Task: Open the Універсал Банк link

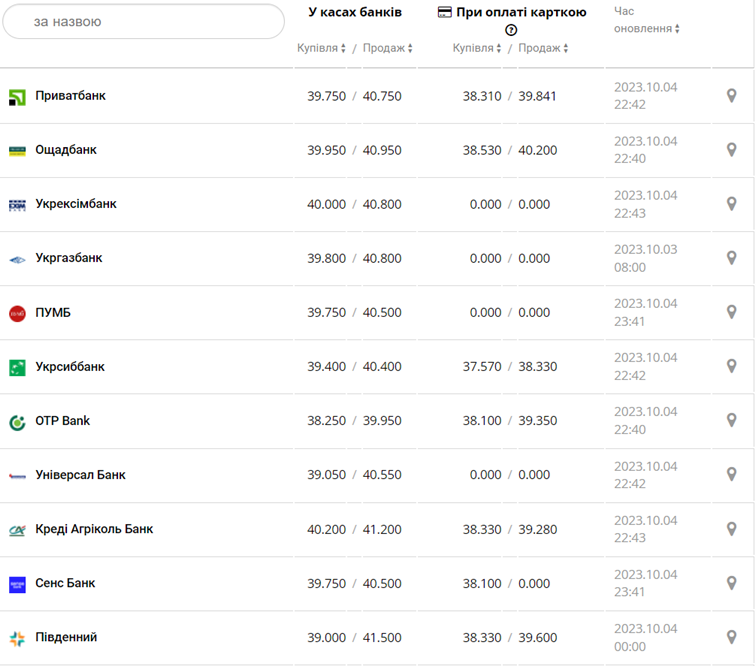Action: click(80, 475)
